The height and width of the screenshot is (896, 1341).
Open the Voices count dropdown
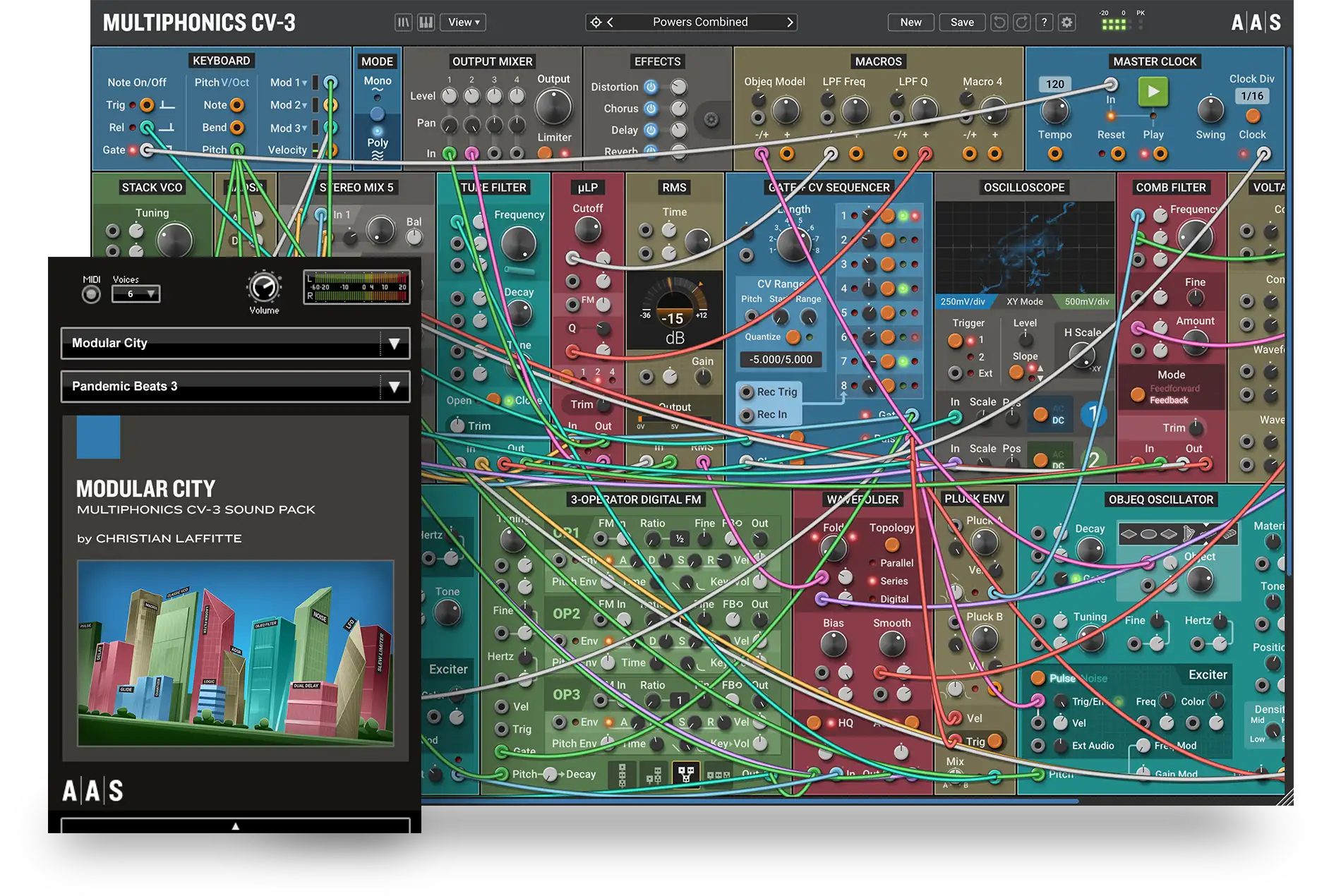[x=136, y=293]
